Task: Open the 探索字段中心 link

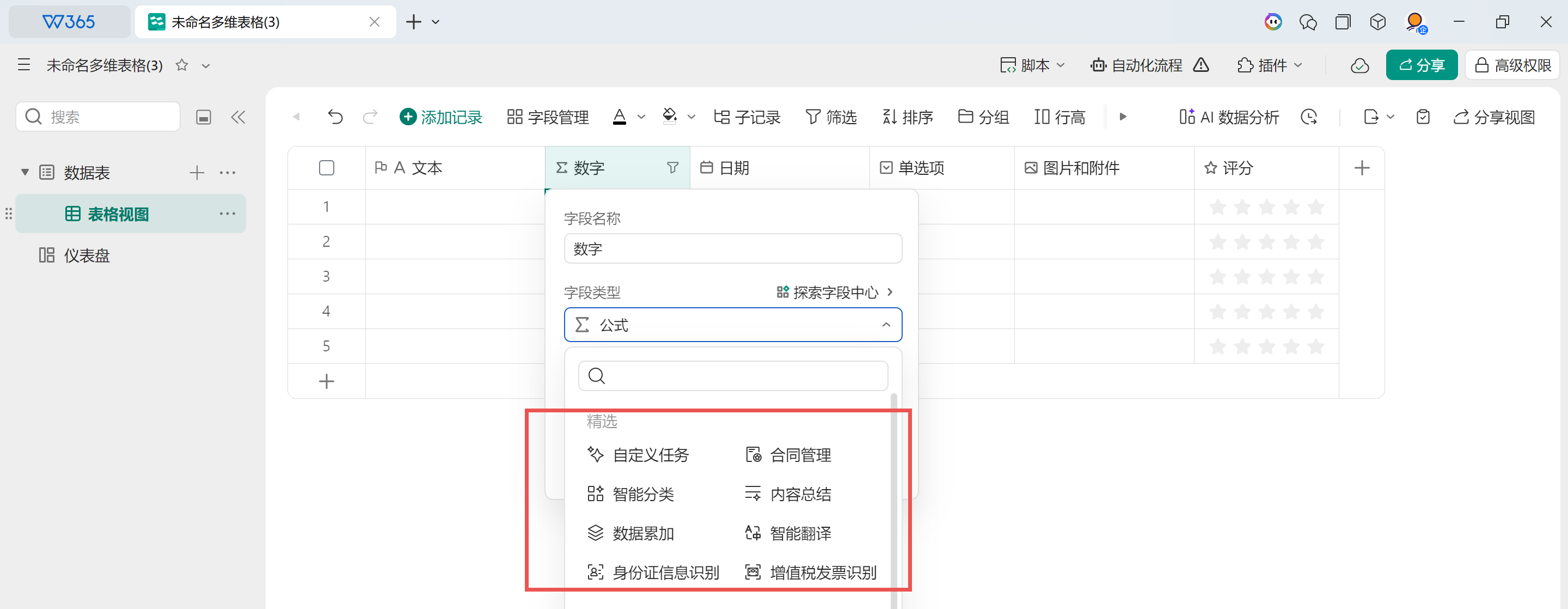Action: coord(835,293)
